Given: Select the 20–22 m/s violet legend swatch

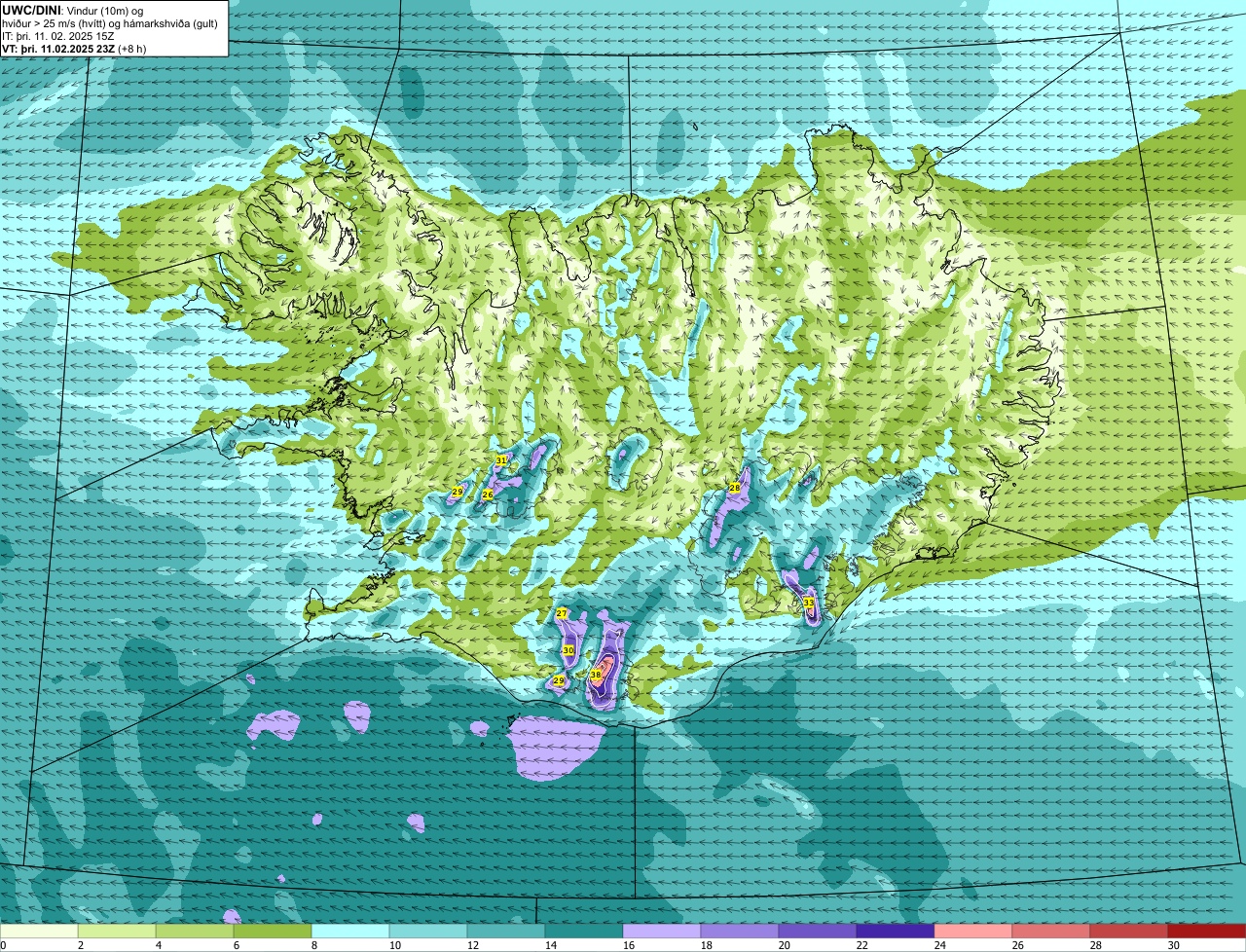Looking at the screenshot, I should click(x=818, y=931).
